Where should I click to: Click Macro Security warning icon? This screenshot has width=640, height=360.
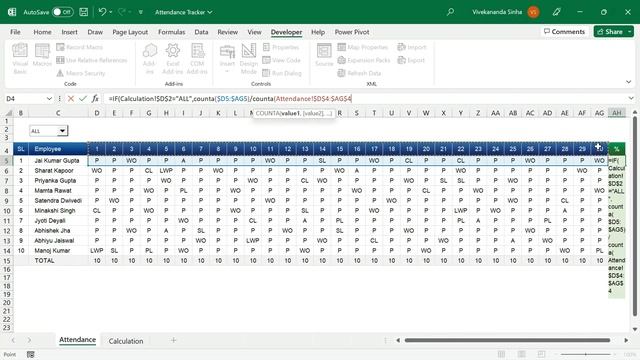point(60,73)
